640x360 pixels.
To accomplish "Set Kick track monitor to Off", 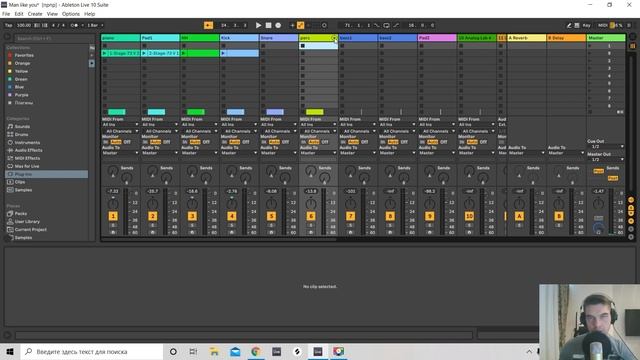I will point(246,142).
